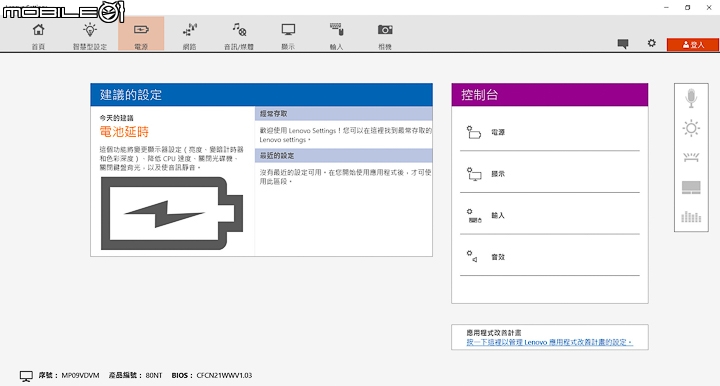Click the 最近的設定 section header
This screenshot has height=386, width=720.
[x=343, y=156]
